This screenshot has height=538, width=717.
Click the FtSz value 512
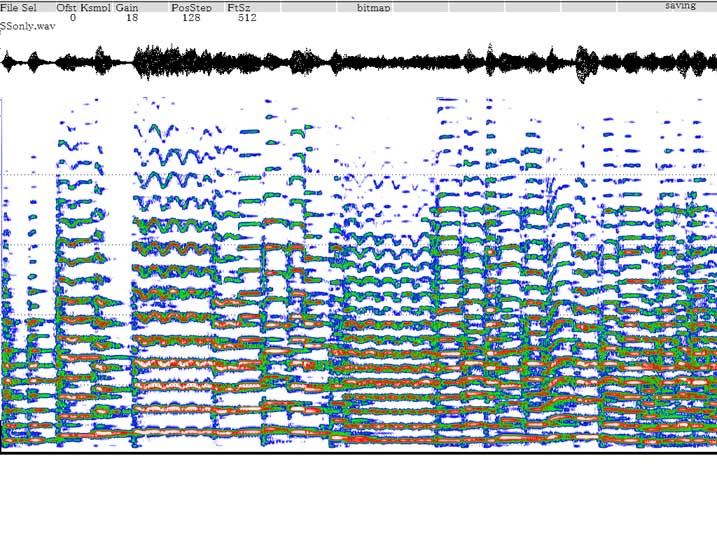coord(248,17)
